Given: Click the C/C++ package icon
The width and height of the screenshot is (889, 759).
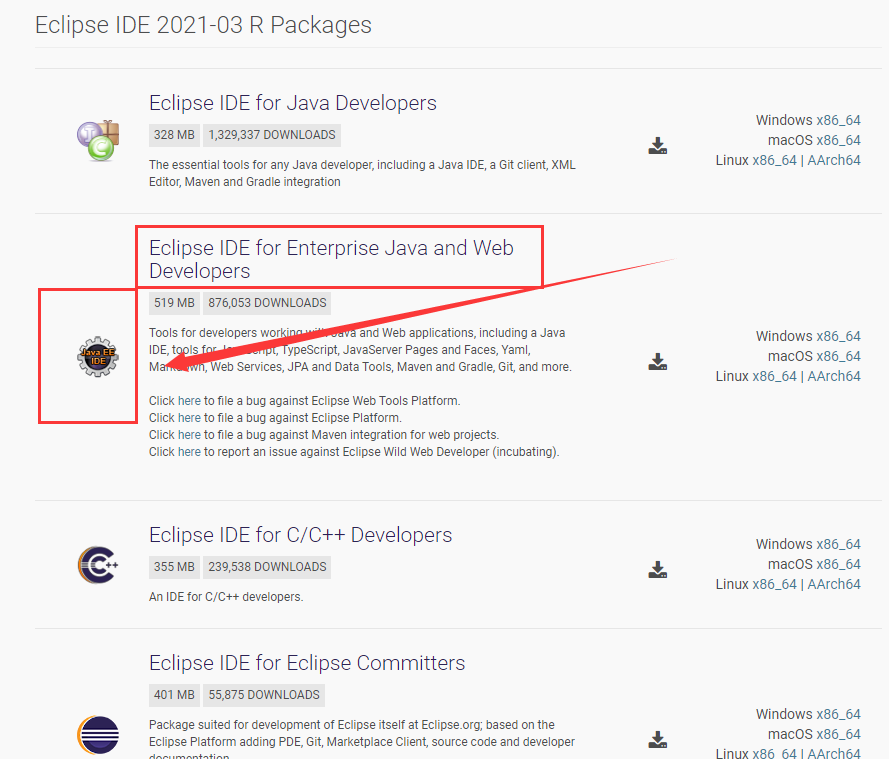Looking at the screenshot, I should pos(98,565).
